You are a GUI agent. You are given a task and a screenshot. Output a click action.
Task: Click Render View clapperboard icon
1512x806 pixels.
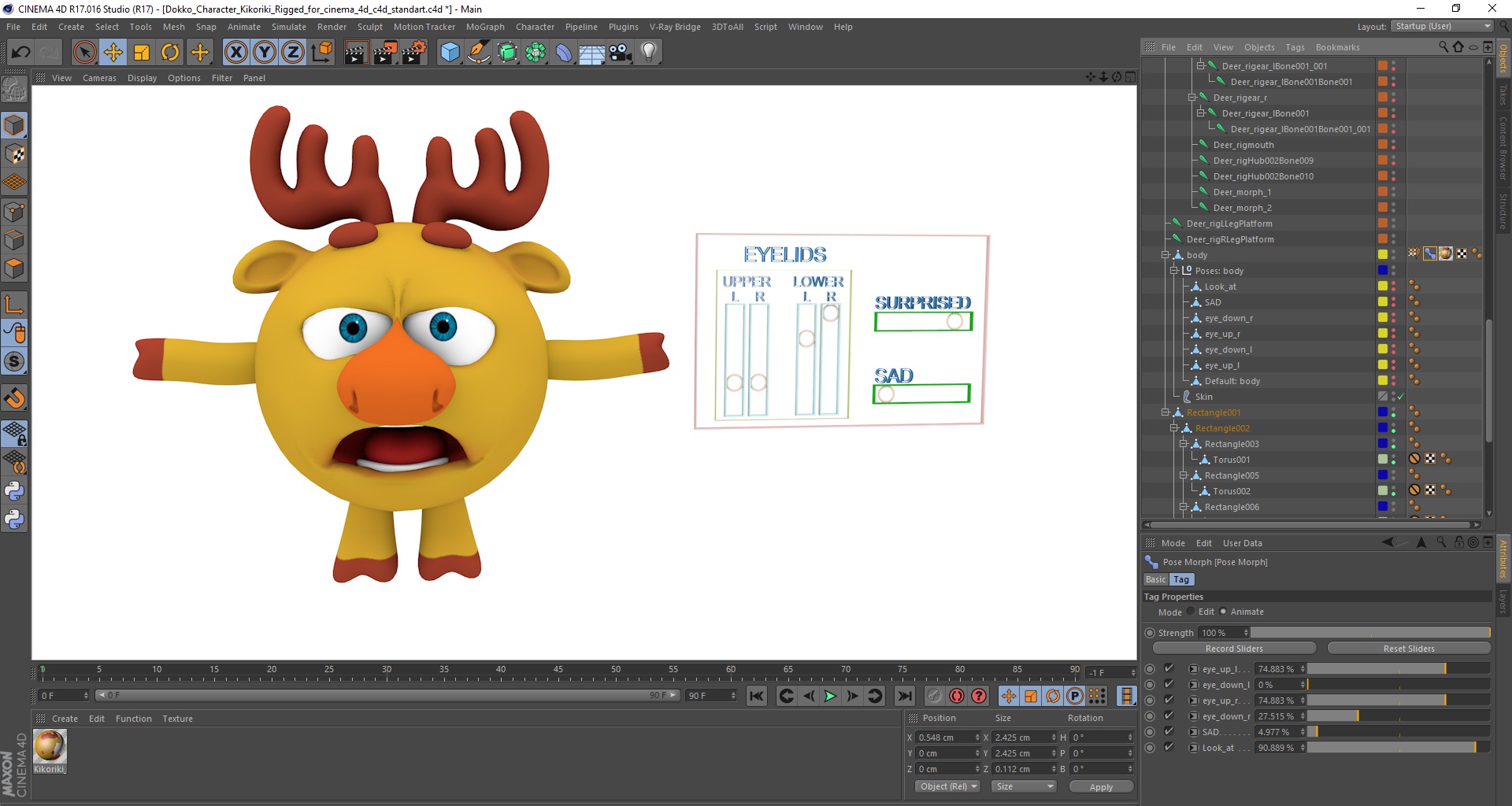pos(356,53)
